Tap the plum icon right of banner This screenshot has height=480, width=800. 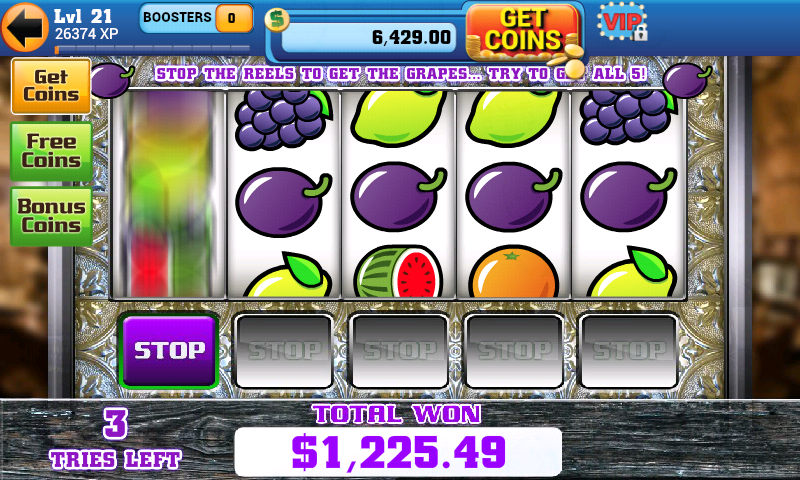click(687, 80)
